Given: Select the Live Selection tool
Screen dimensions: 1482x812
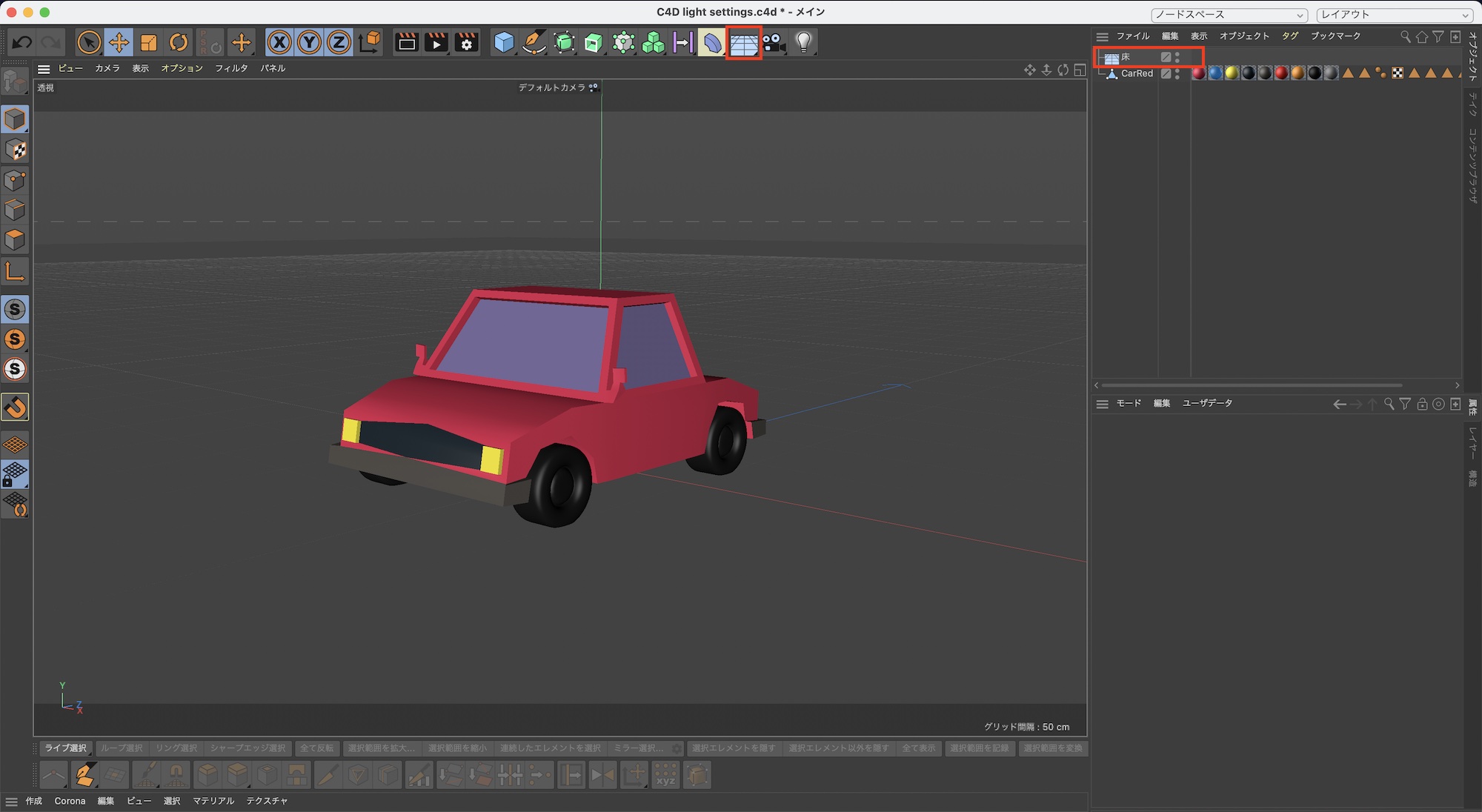Looking at the screenshot, I should [x=89, y=42].
